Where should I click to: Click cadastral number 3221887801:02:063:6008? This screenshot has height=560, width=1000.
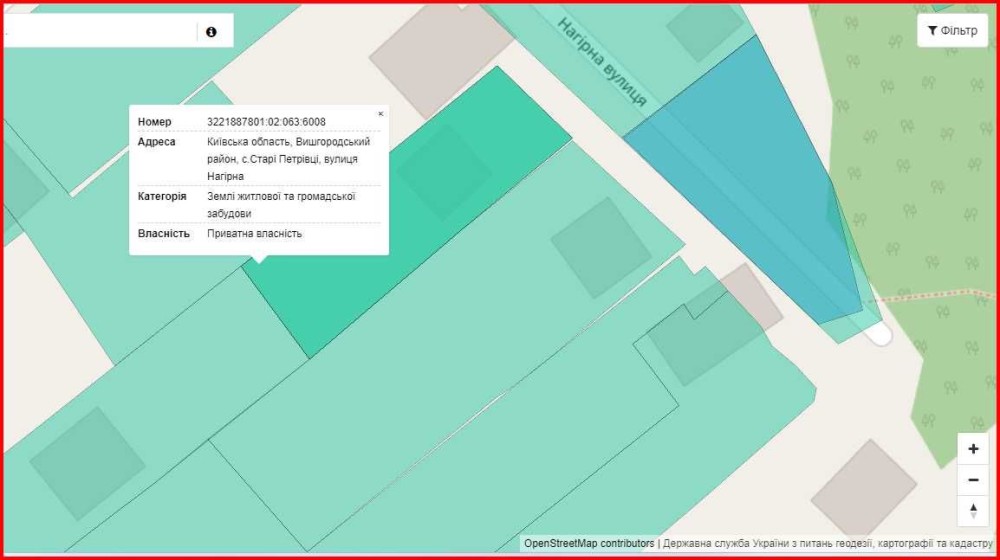[266, 122]
